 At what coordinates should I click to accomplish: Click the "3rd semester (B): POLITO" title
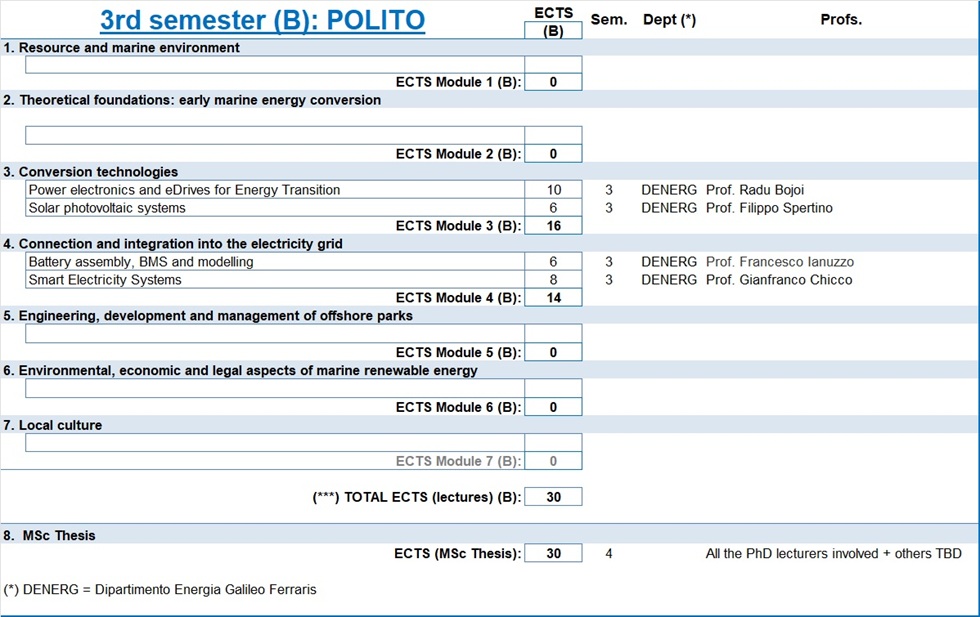coord(262,20)
